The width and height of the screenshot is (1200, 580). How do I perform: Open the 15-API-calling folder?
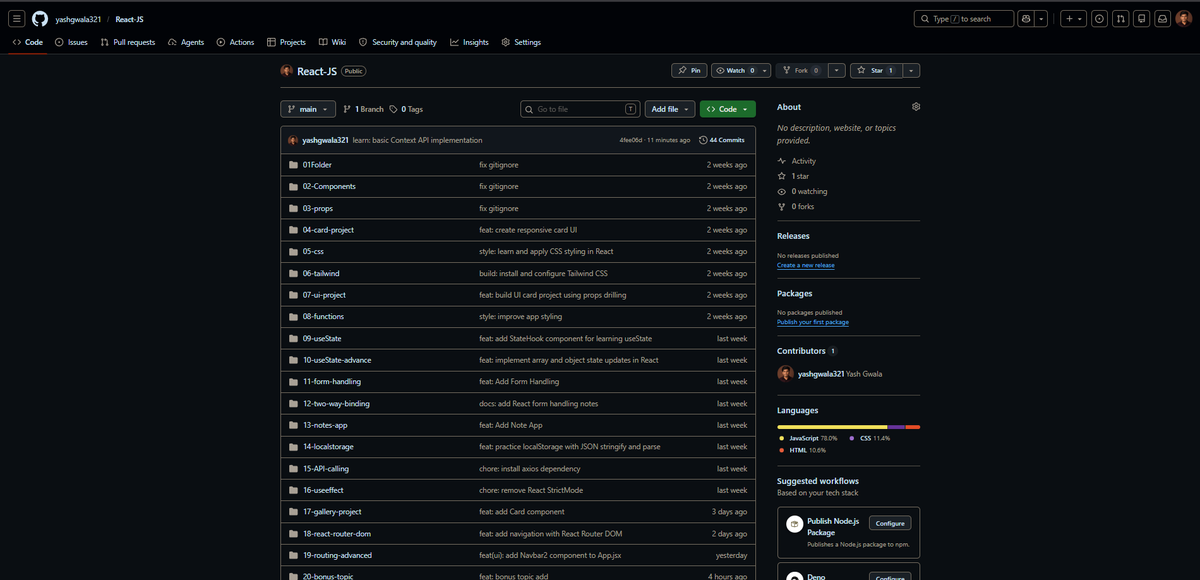(325, 468)
